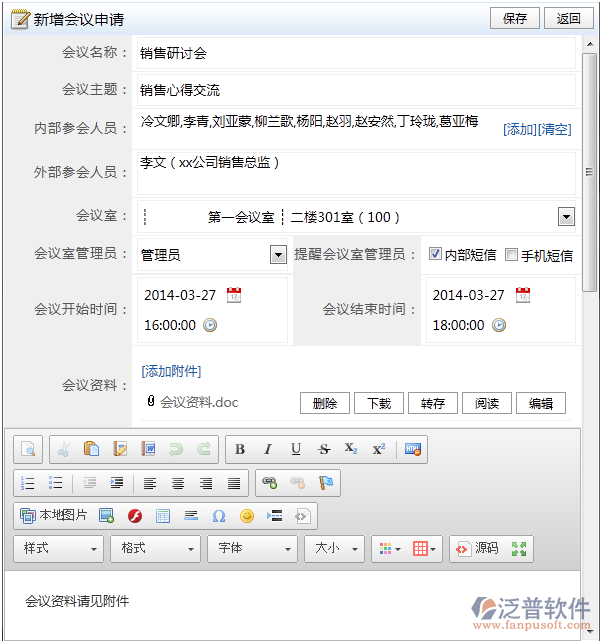Toggle the 内部短信 reminder checkbox

click(x=435, y=254)
